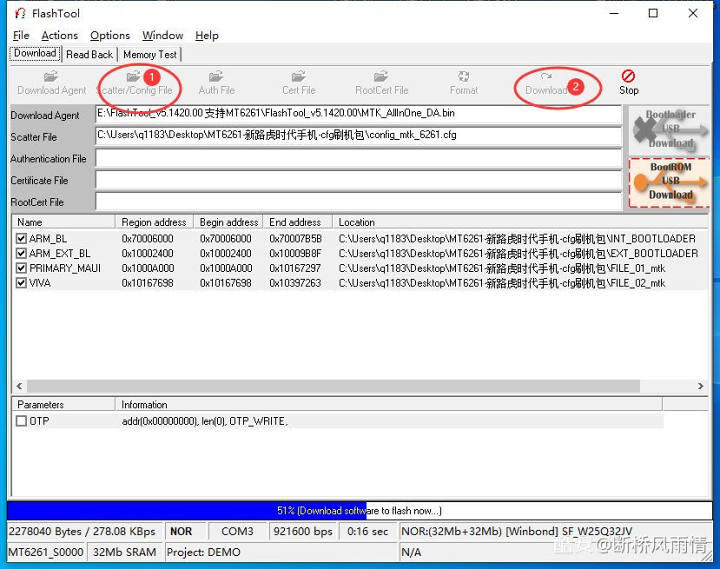
Task: Click the Download Agent toolbar icon
Action: pos(51,82)
